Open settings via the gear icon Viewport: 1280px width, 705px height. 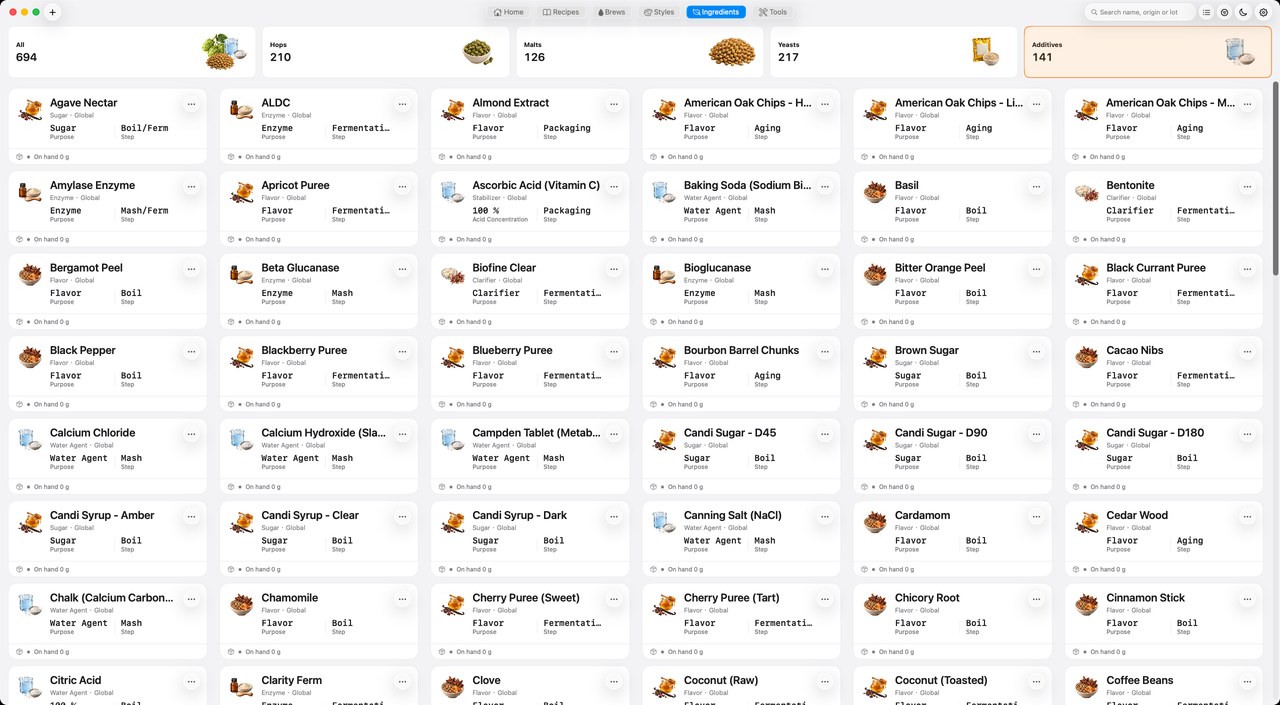pos(1263,12)
